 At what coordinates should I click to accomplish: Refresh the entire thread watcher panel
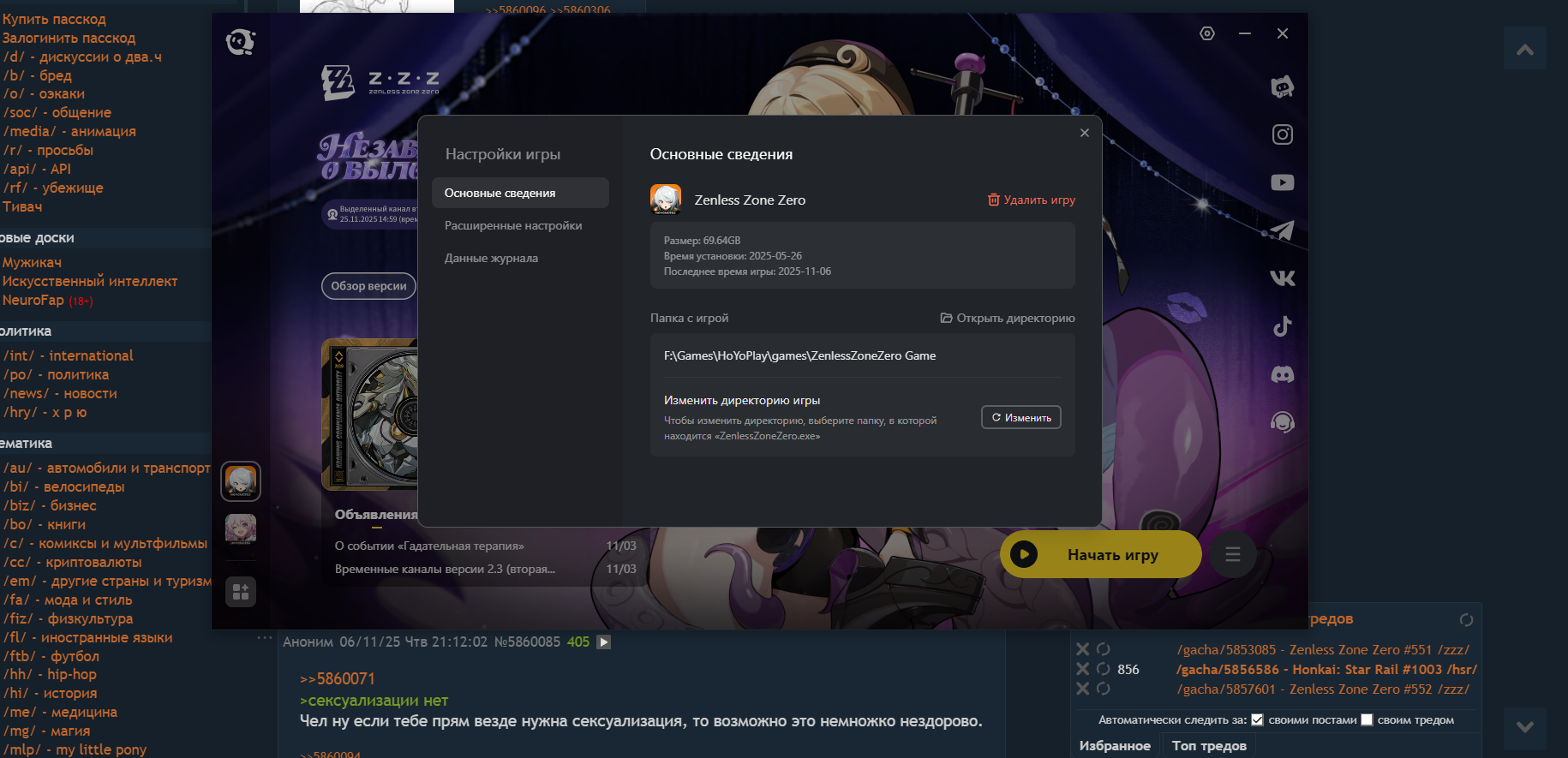pos(1466,619)
